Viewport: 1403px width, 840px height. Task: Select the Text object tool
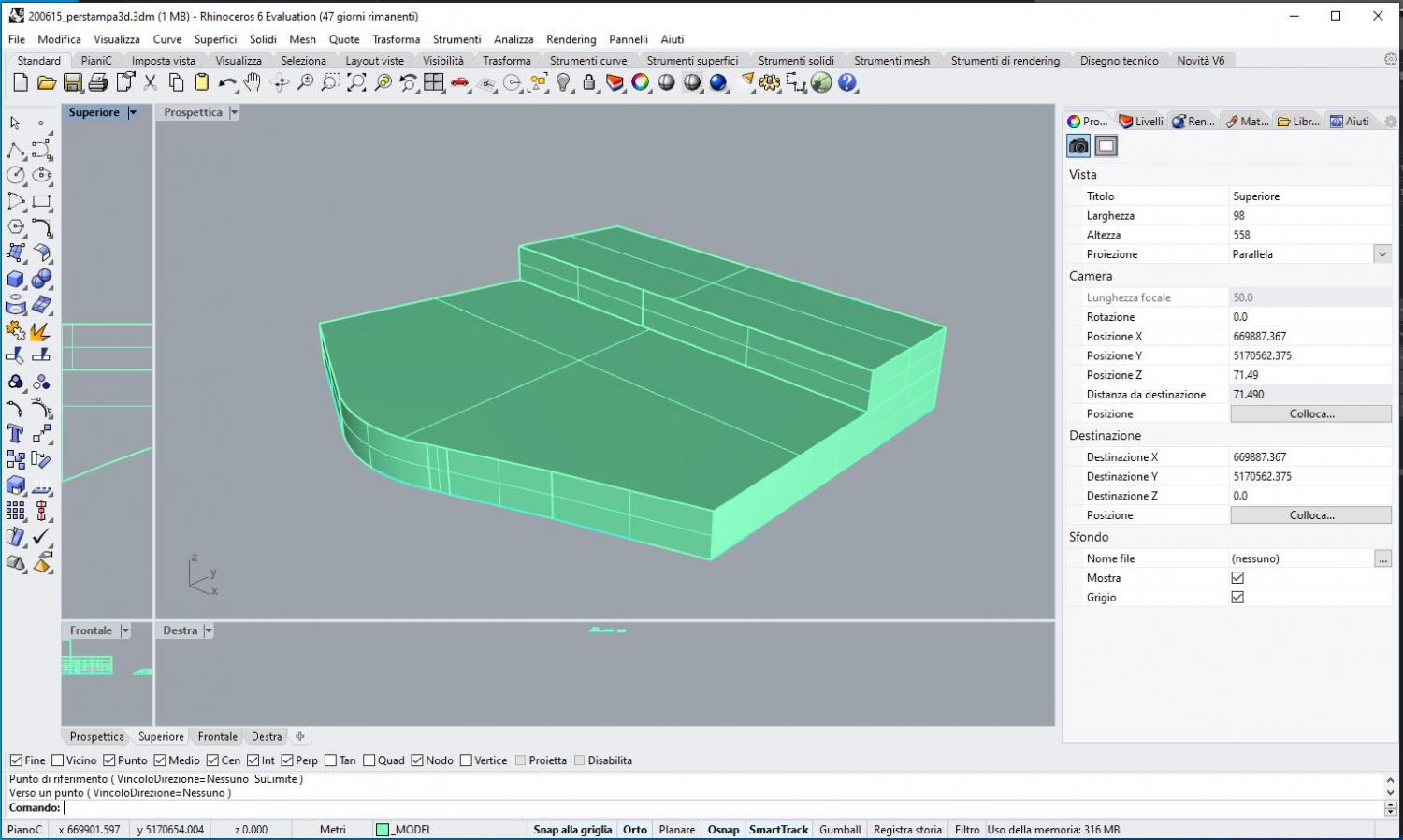point(16,434)
